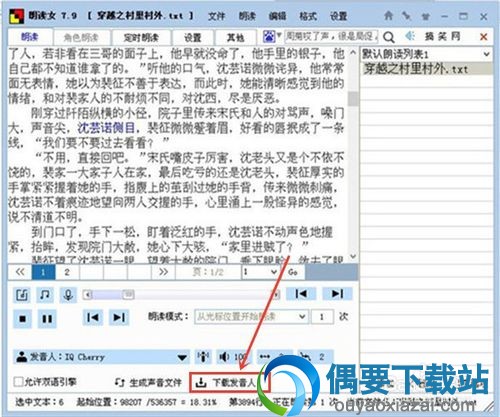Expand the page number dropdown
The width and height of the screenshot is (500, 417).
pyautogui.click(x=274, y=272)
